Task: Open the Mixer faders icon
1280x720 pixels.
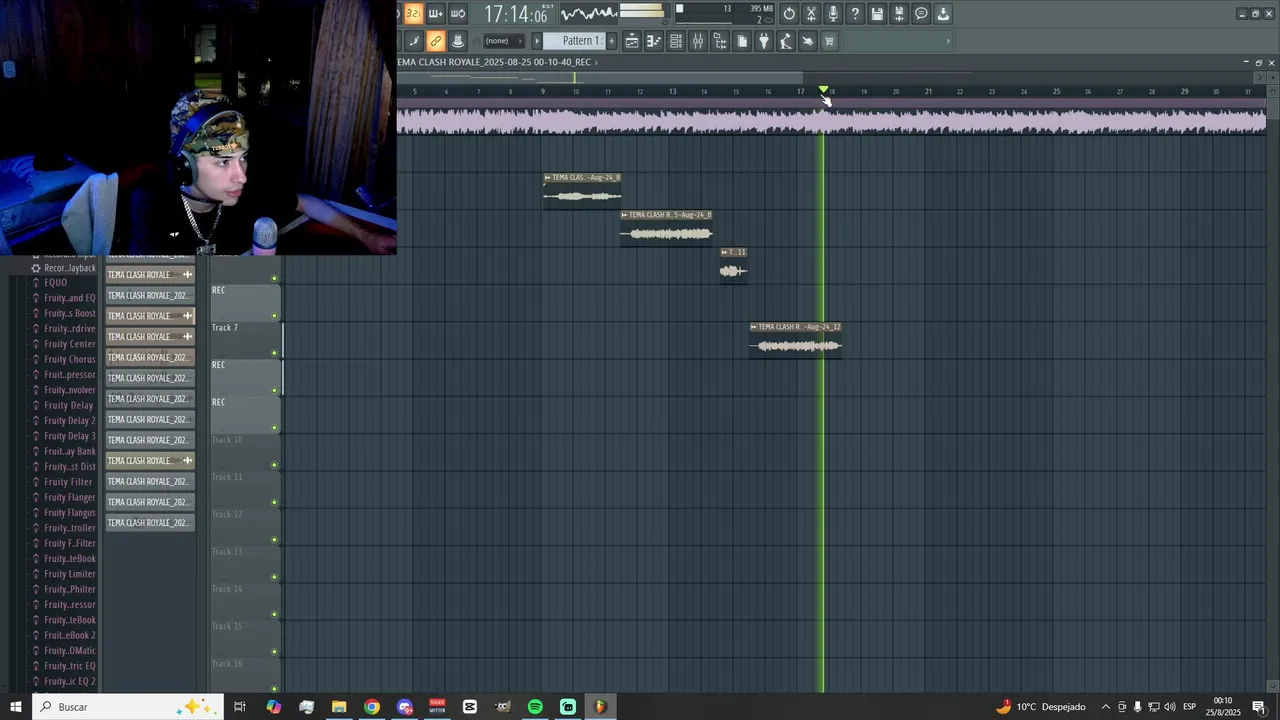Action: 698,41
